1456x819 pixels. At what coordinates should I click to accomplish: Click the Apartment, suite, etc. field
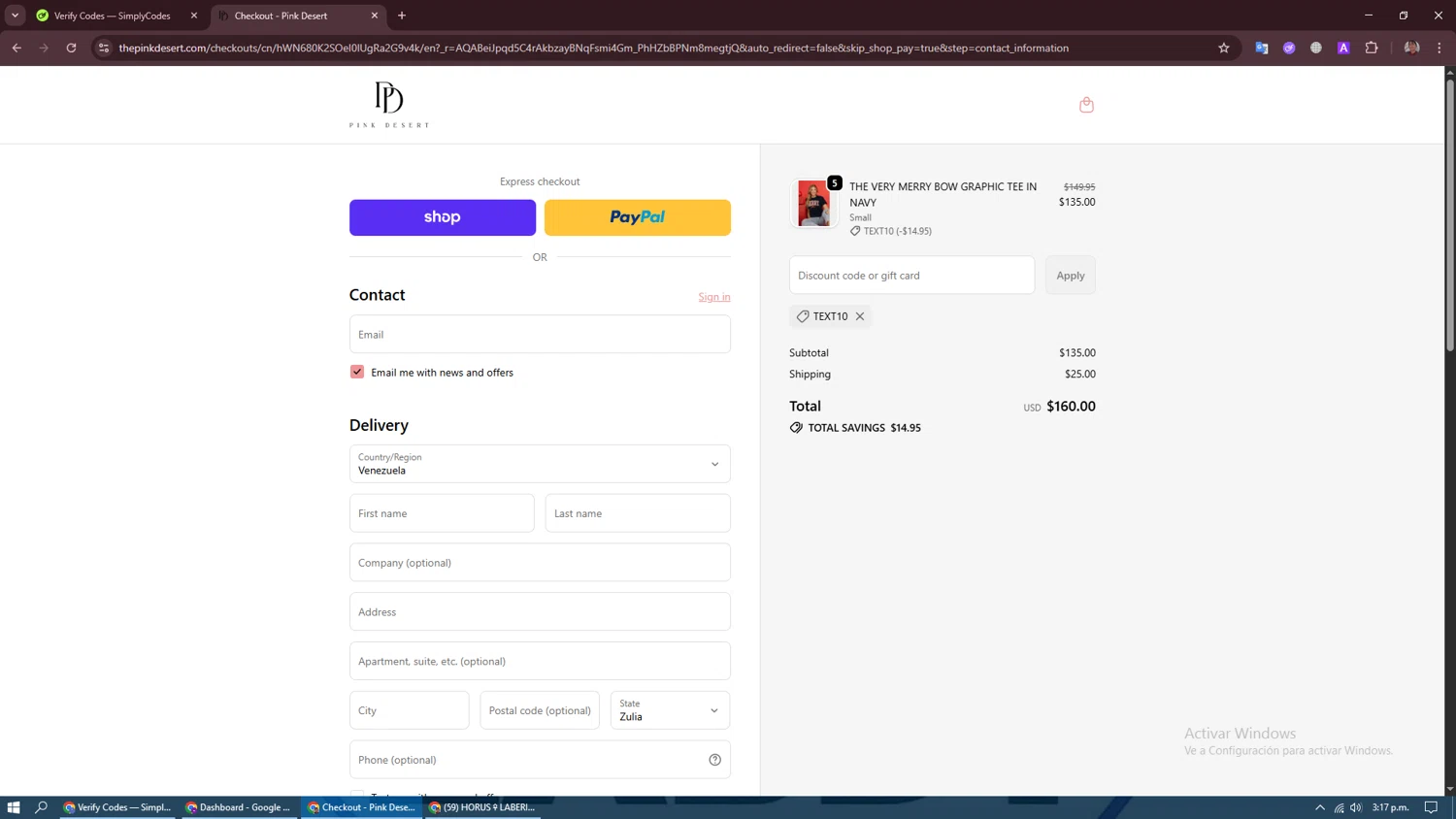(x=540, y=661)
